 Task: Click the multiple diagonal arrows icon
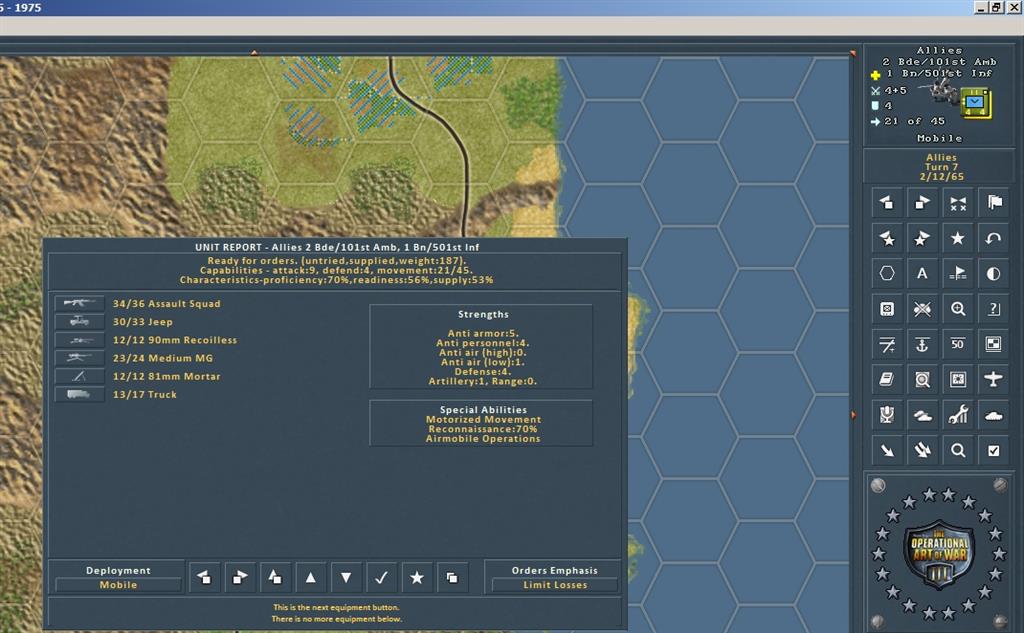[922, 450]
